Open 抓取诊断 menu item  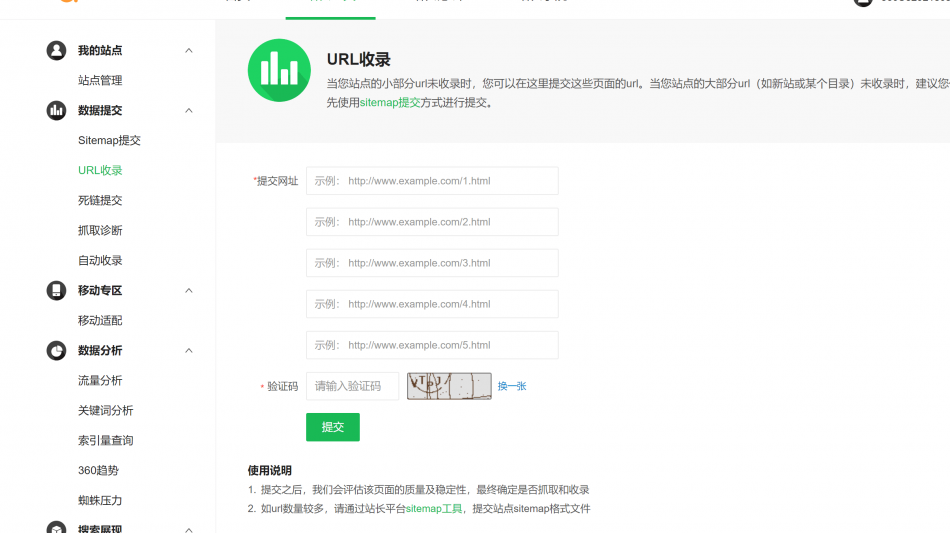coord(100,230)
